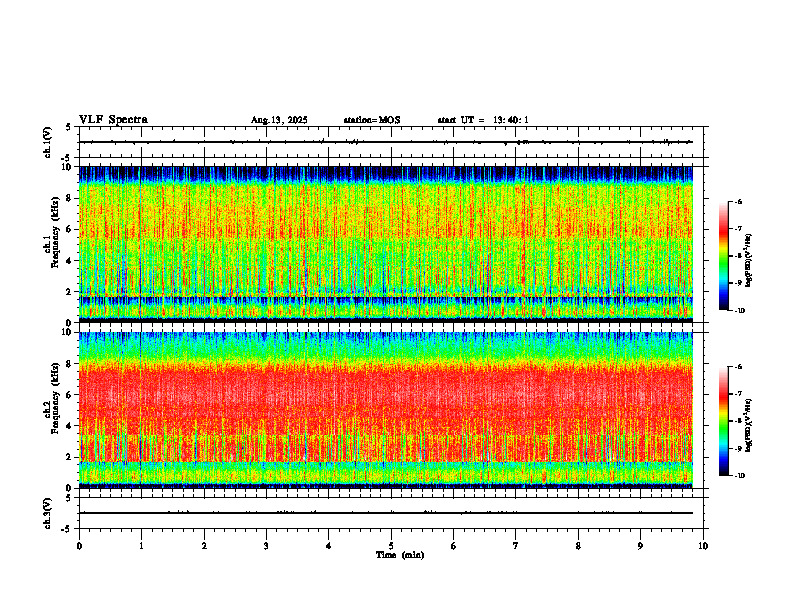Click the time axis tick label "6"

[454, 546]
